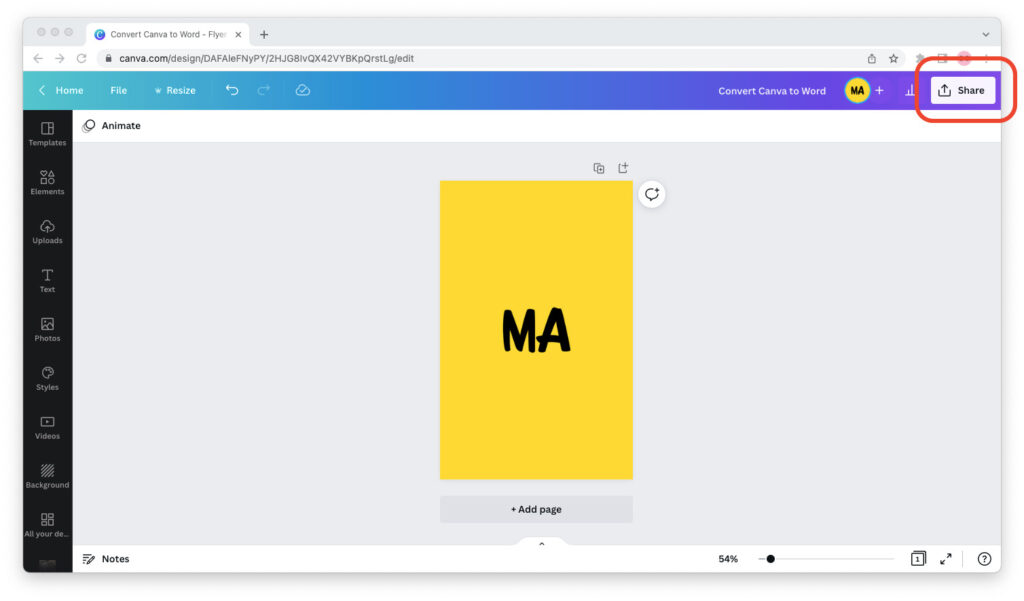Open the Uploads panel
Image resolution: width=1024 pixels, height=601 pixels.
coord(47,232)
